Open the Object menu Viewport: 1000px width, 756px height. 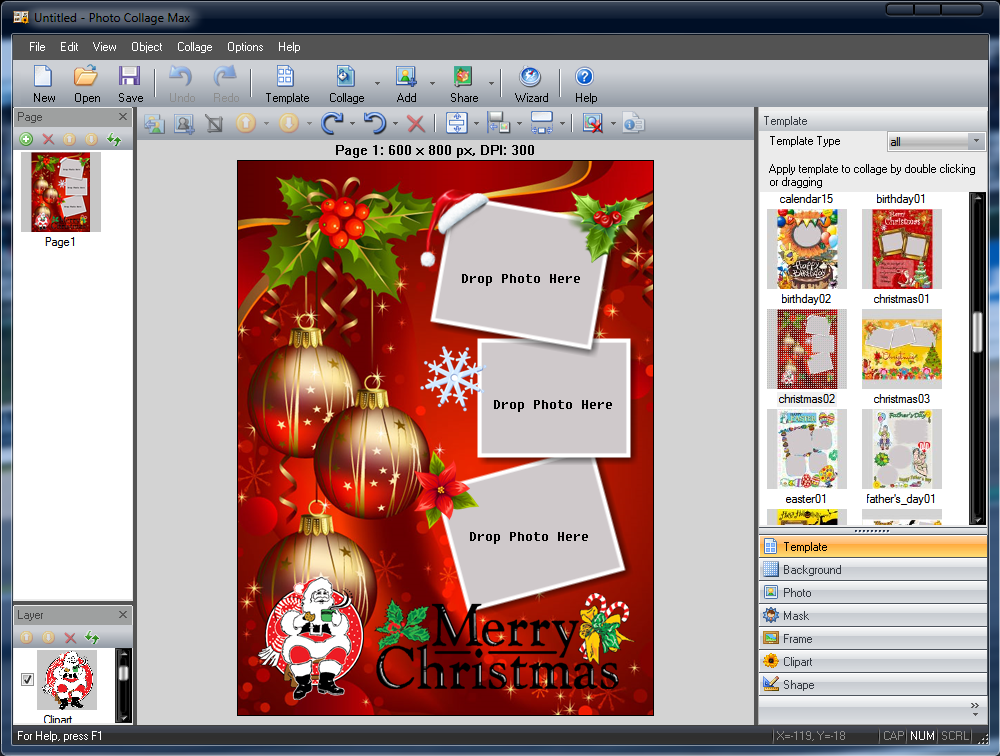(147, 47)
